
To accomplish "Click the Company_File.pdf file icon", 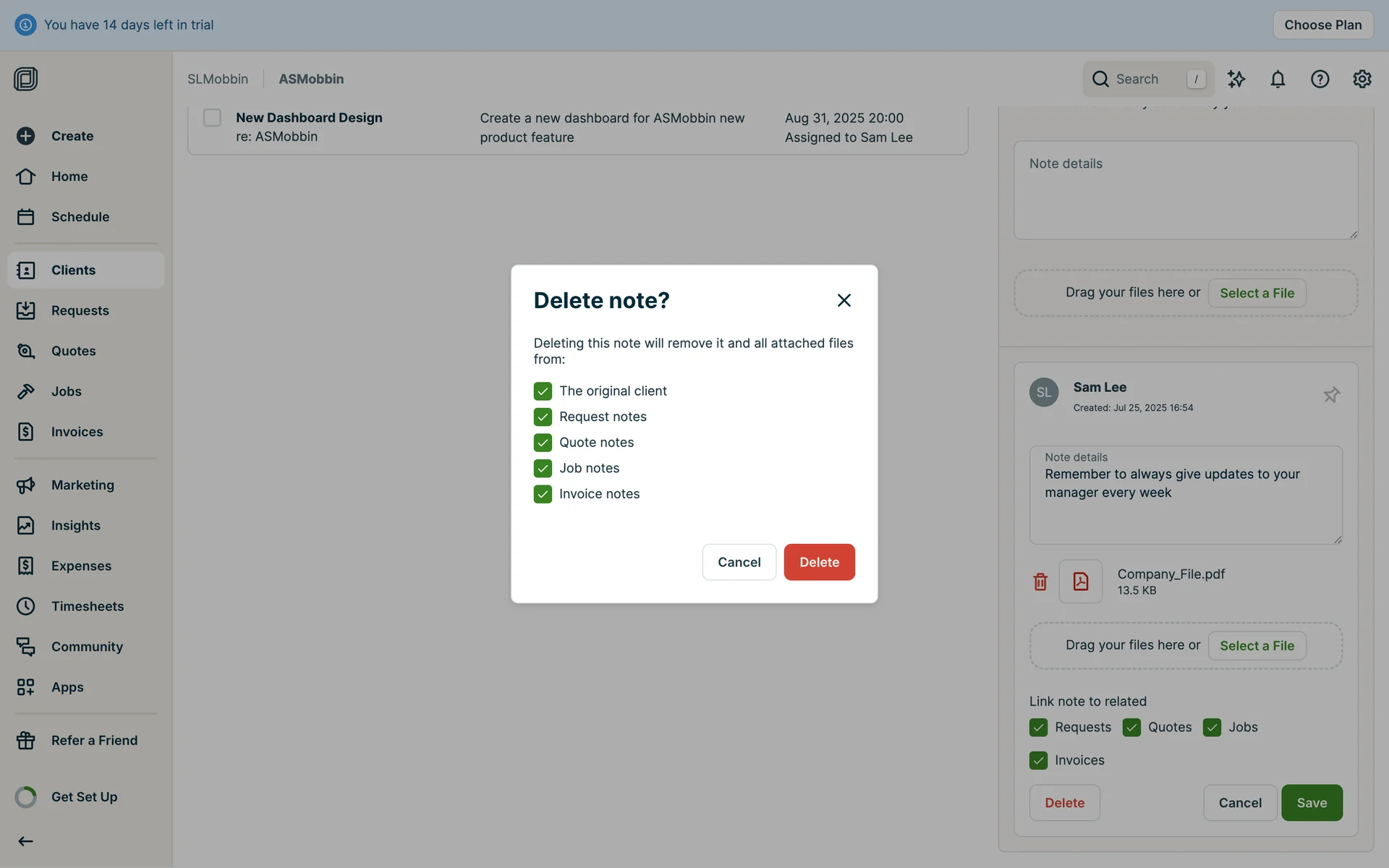I will coord(1080,582).
